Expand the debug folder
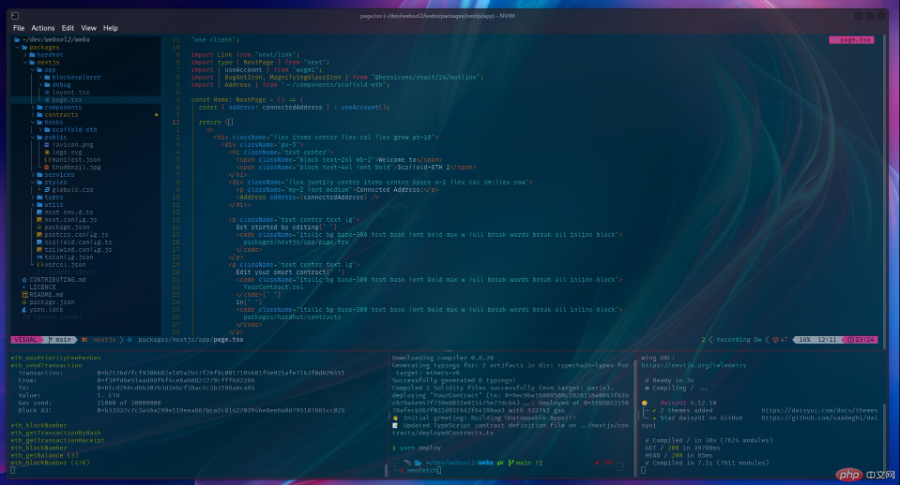The height and width of the screenshot is (485, 900). point(40,84)
